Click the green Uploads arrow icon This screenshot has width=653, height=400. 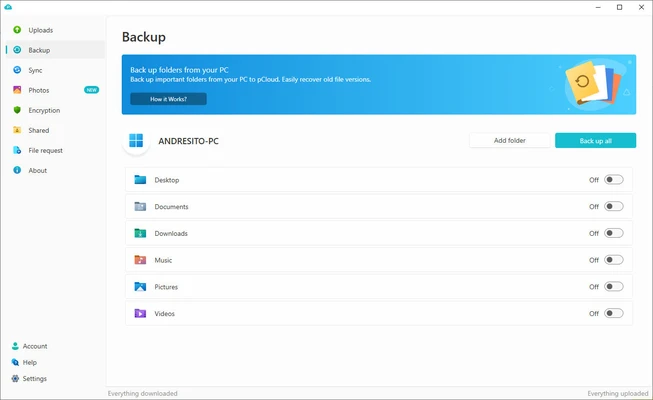[17, 30]
